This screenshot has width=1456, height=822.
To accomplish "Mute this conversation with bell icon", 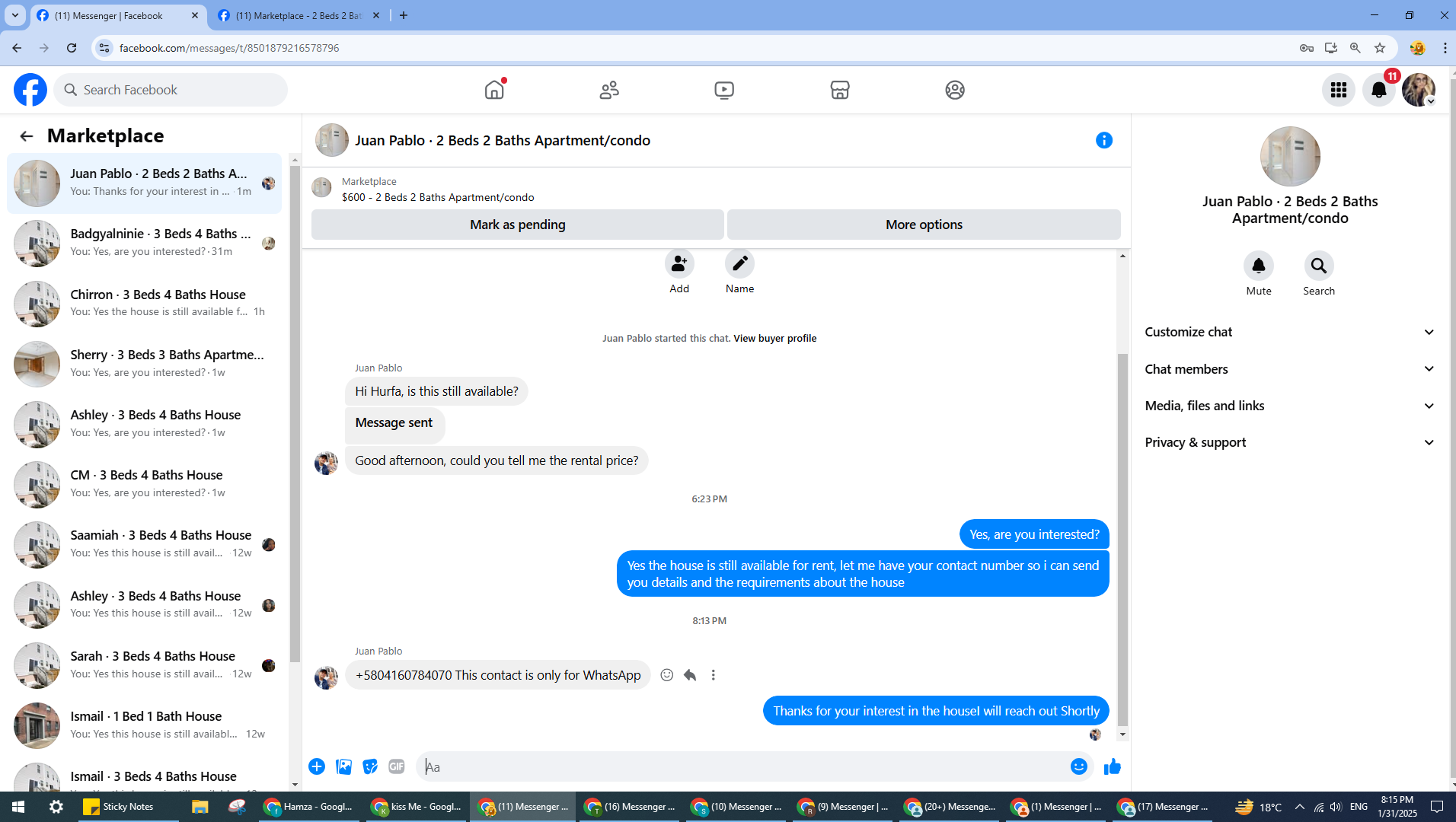I will (x=1259, y=266).
